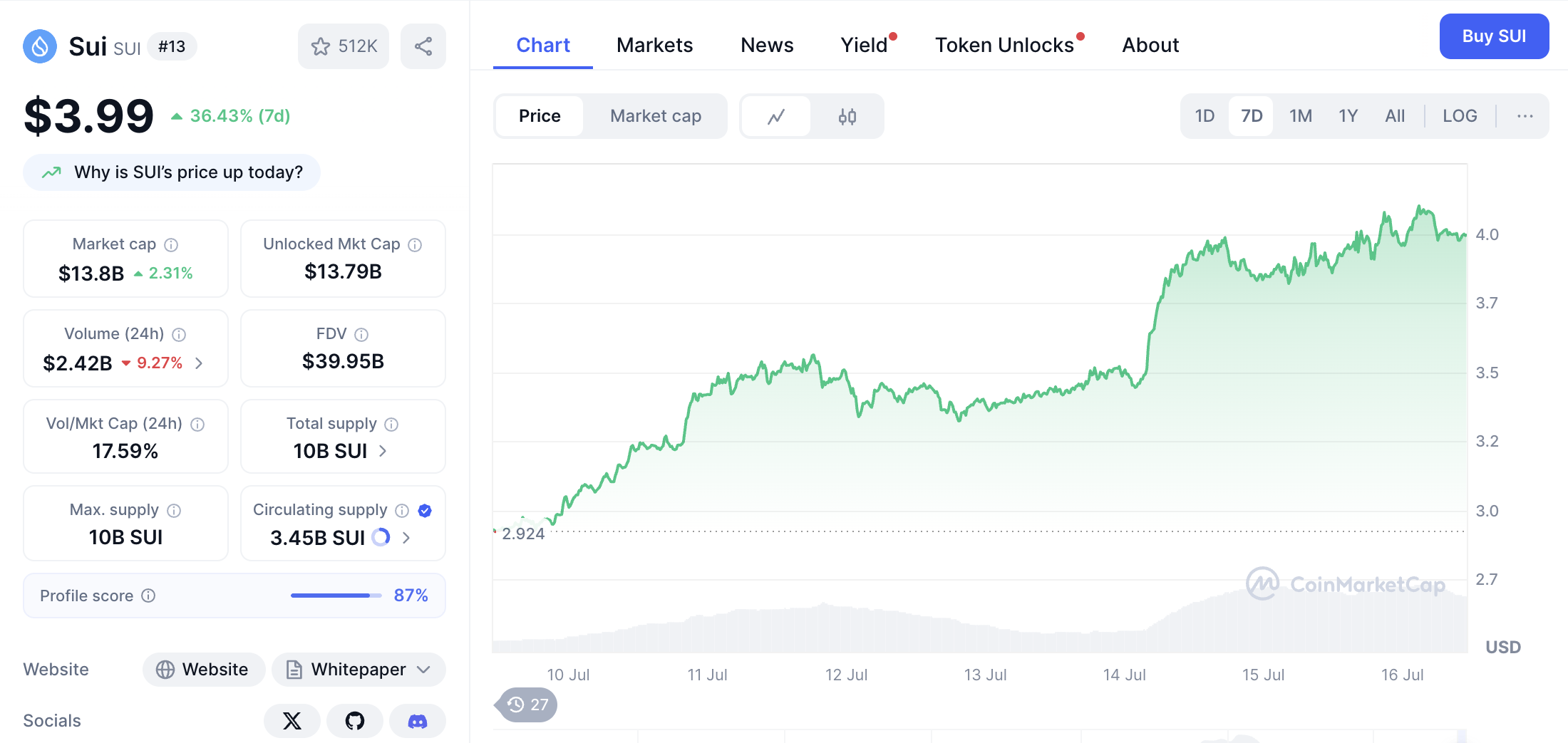Open the Yield tab
Image resolution: width=1568 pixels, height=743 pixels.
pos(864,45)
